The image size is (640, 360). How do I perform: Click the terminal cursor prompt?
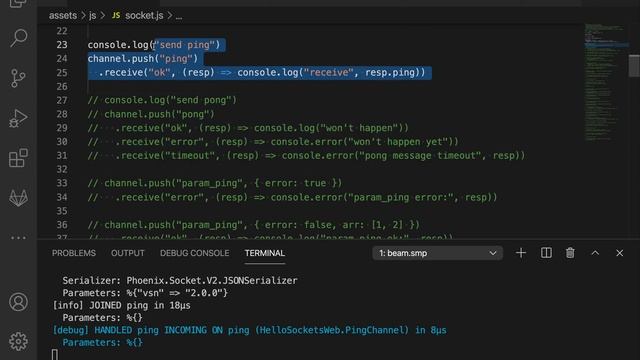click(55, 354)
